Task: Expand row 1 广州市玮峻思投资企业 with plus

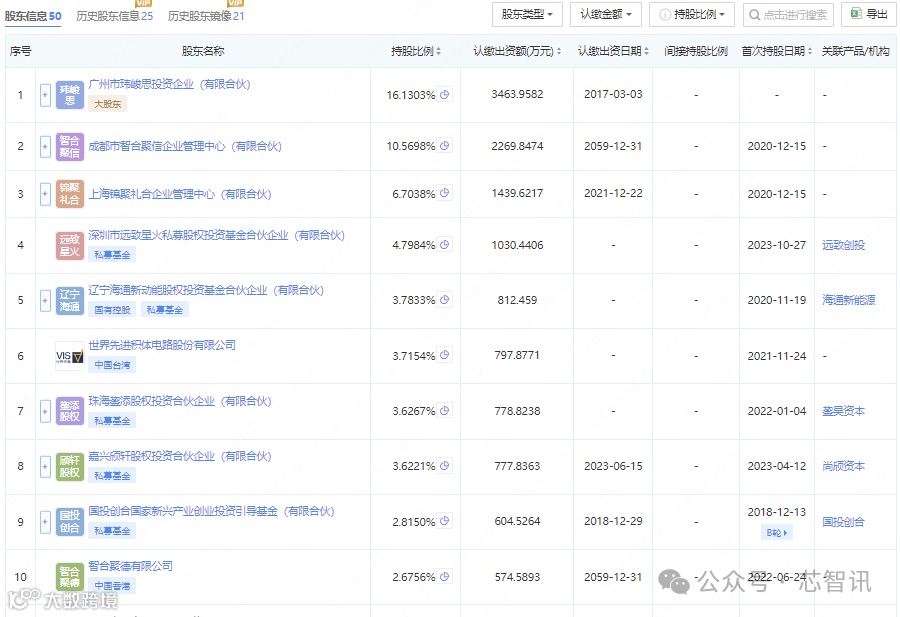Action: 45,95
